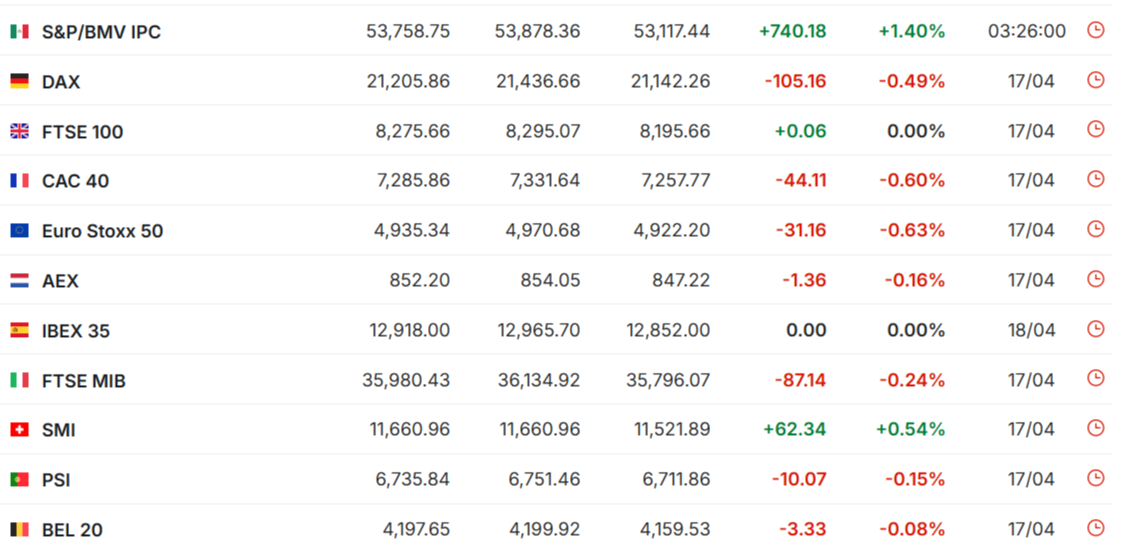The height and width of the screenshot is (552, 1122).
Task: Click the clock icon for S&P/BMV IPC
Action: (x=1096, y=30)
